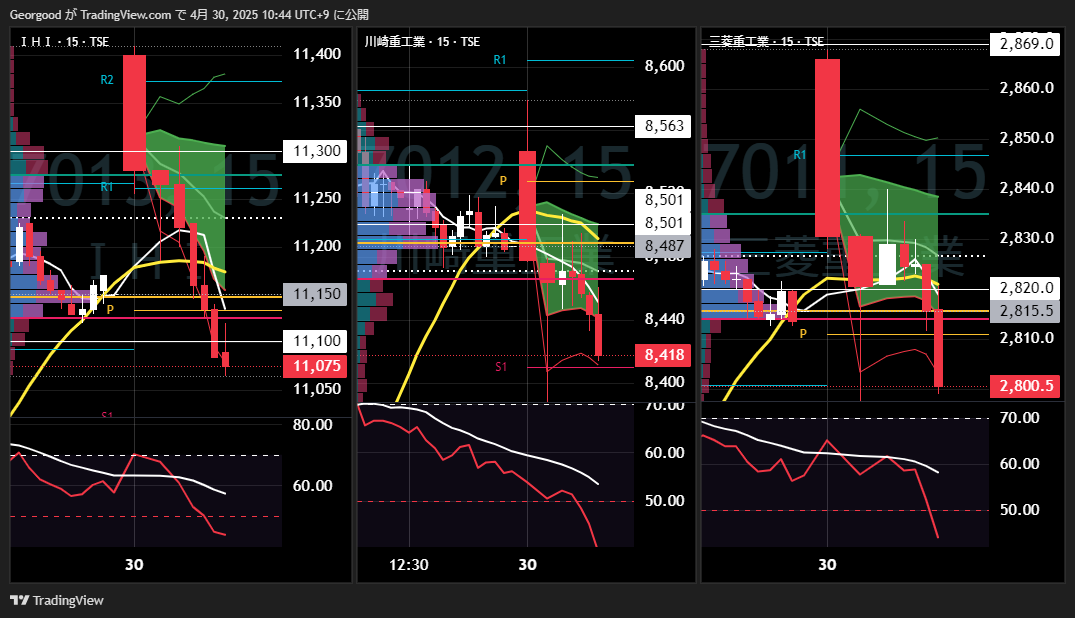Click the P pivot label on 三菱重工業 chart
Image resolution: width=1075 pixels, height=618 pixels.
pos(803,333)
